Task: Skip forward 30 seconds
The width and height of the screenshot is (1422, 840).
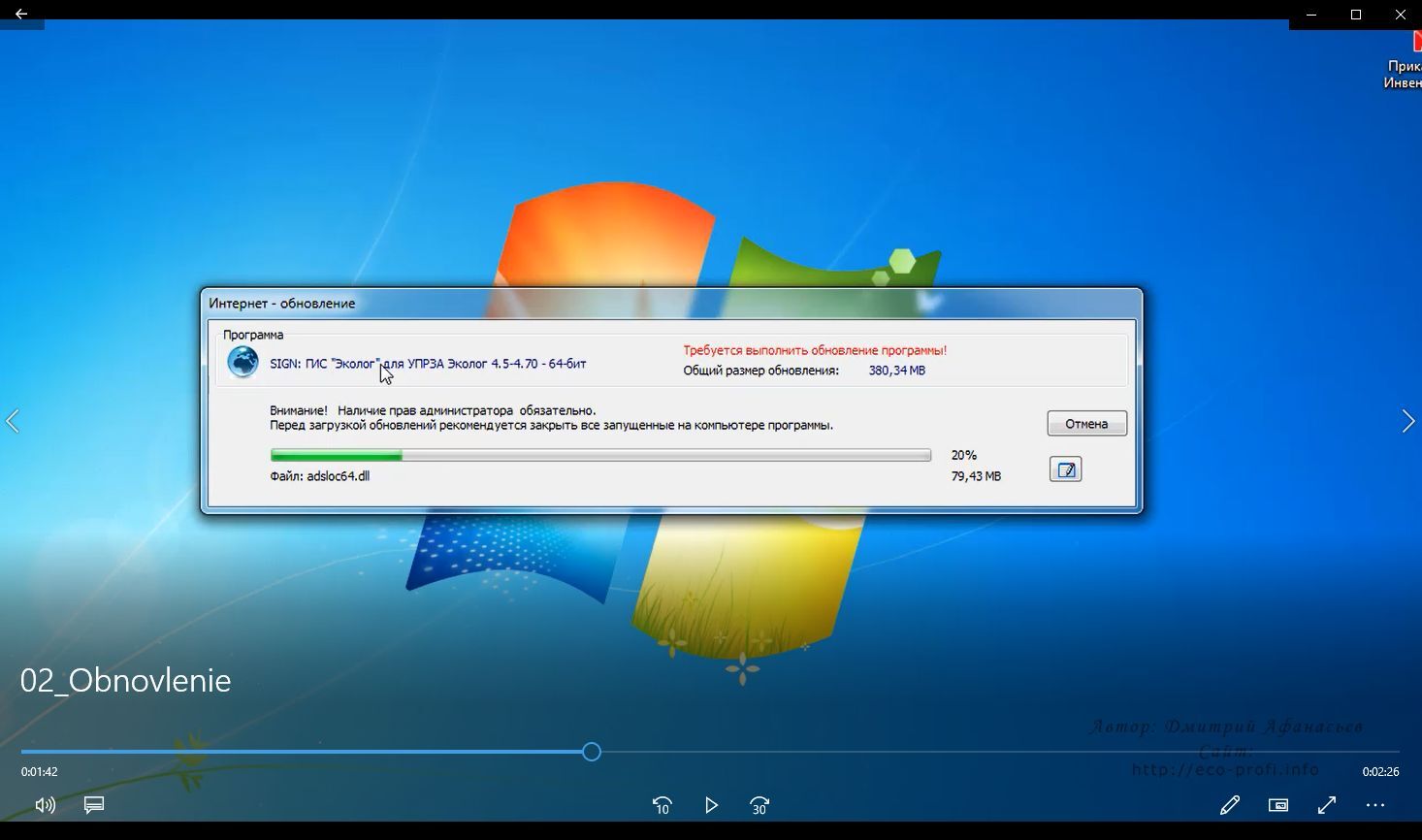Action: click(x=759, y=805)
